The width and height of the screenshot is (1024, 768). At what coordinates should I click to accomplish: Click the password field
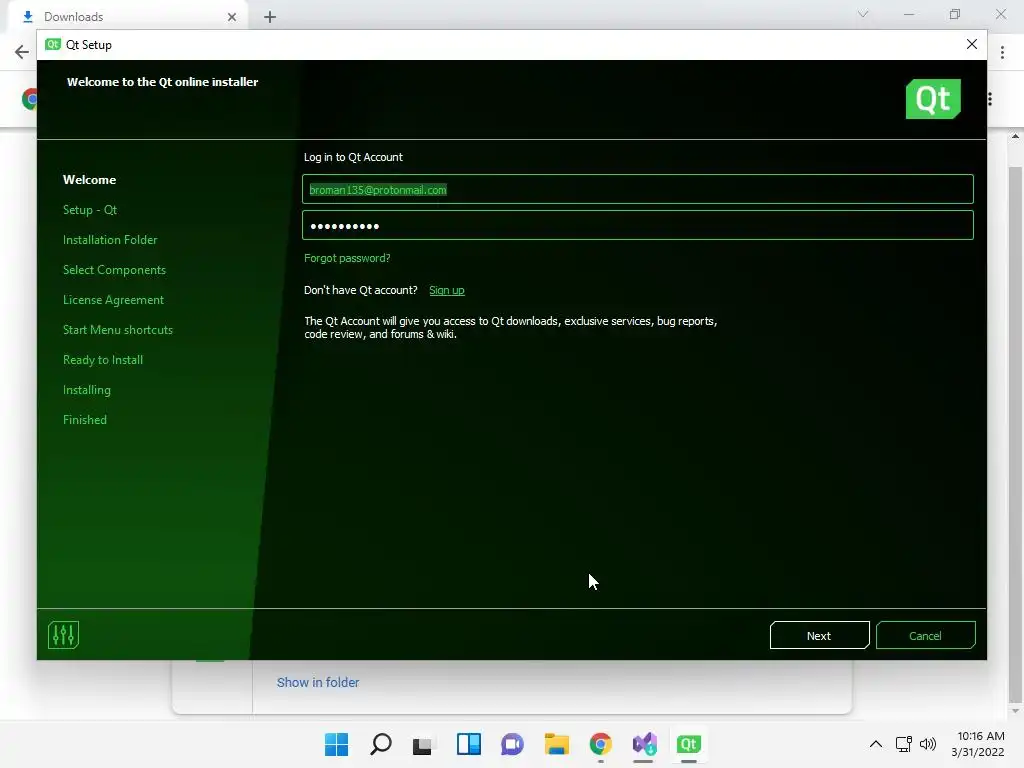click(x=637, y=225)
